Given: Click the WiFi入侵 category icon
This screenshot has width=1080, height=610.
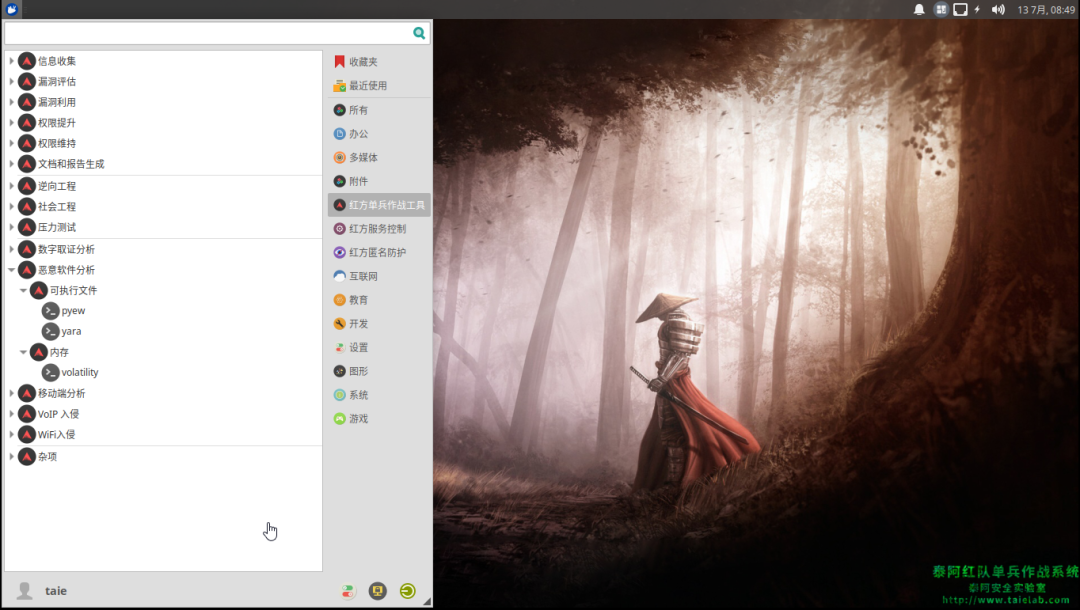Looking at the screenshot, I should [x=27, y=435].
